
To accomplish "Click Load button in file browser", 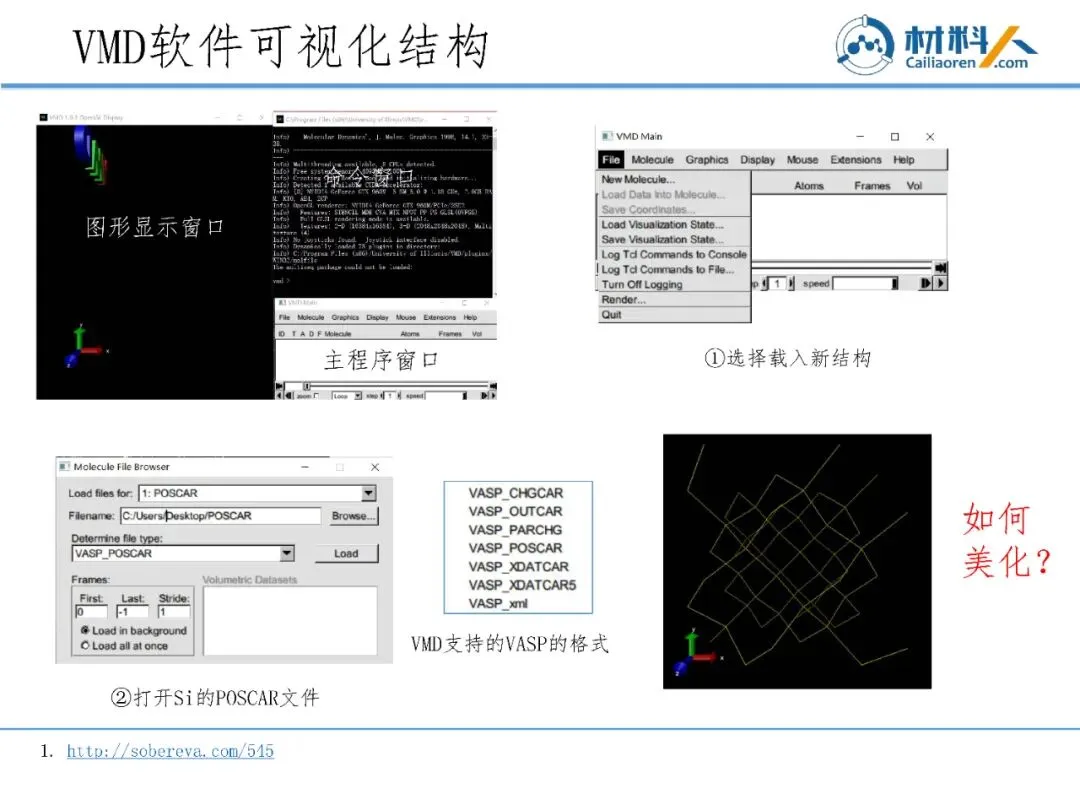I will 346,554.
